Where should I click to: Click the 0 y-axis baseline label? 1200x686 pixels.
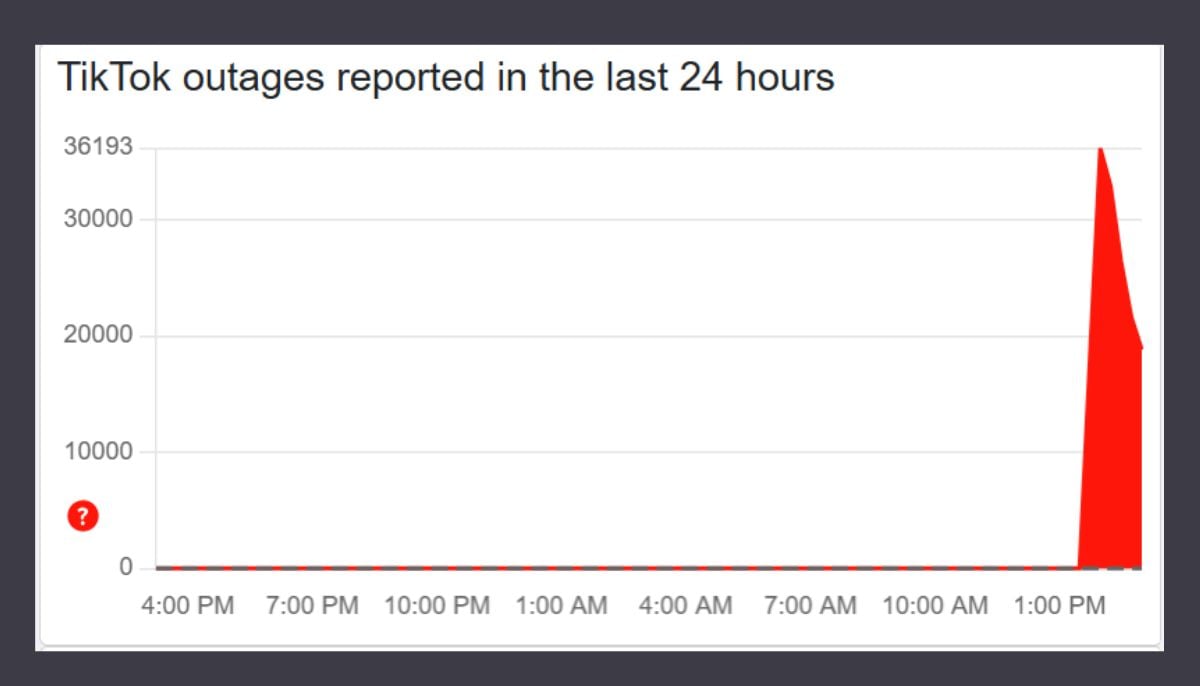126,567
